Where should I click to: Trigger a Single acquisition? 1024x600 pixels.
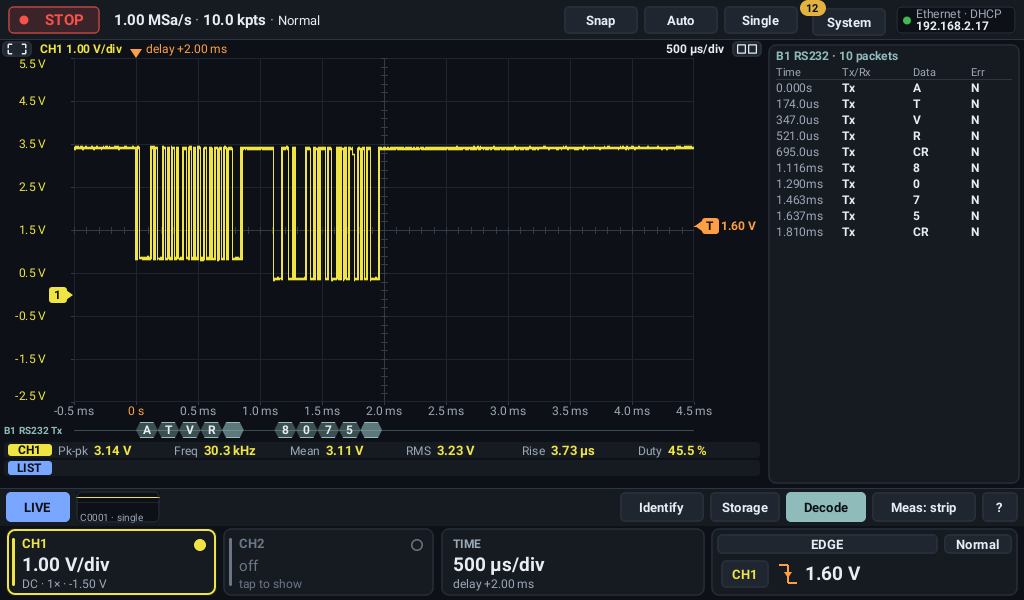click(x=760, y=20)
